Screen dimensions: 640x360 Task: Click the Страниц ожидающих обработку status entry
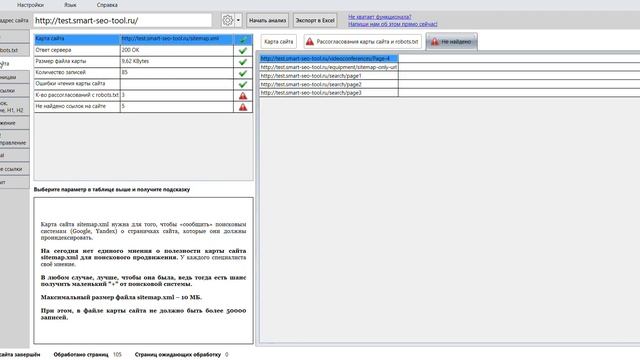point(182,355)
